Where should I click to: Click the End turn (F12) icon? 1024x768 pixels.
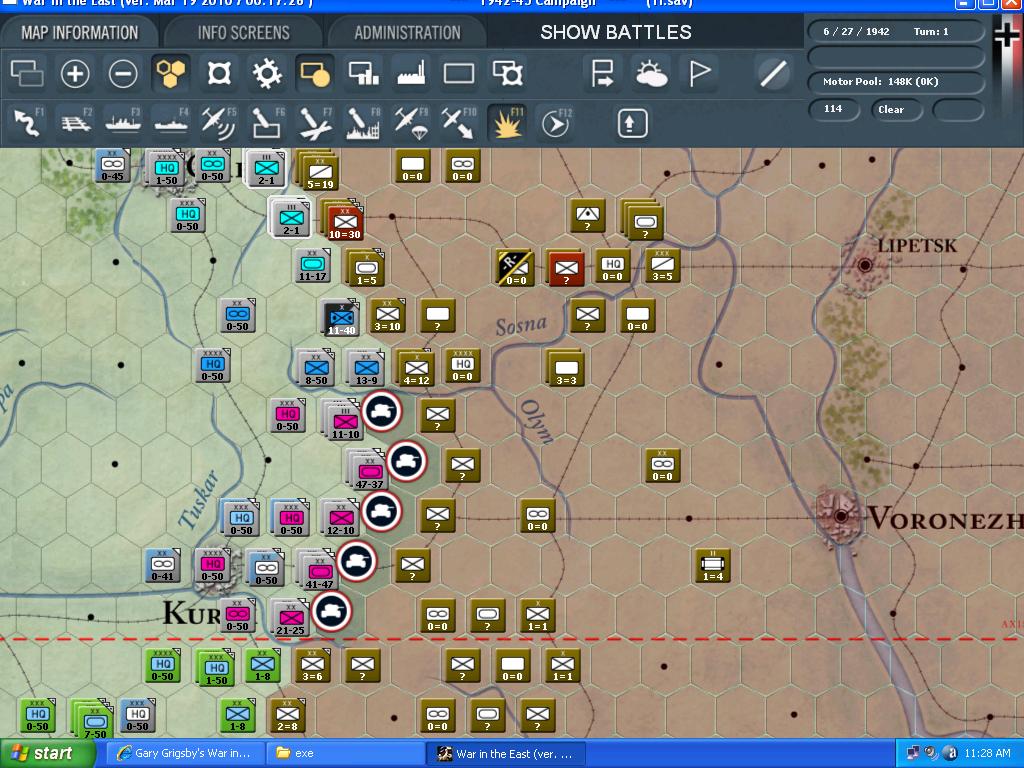click(x=555, y=123)
